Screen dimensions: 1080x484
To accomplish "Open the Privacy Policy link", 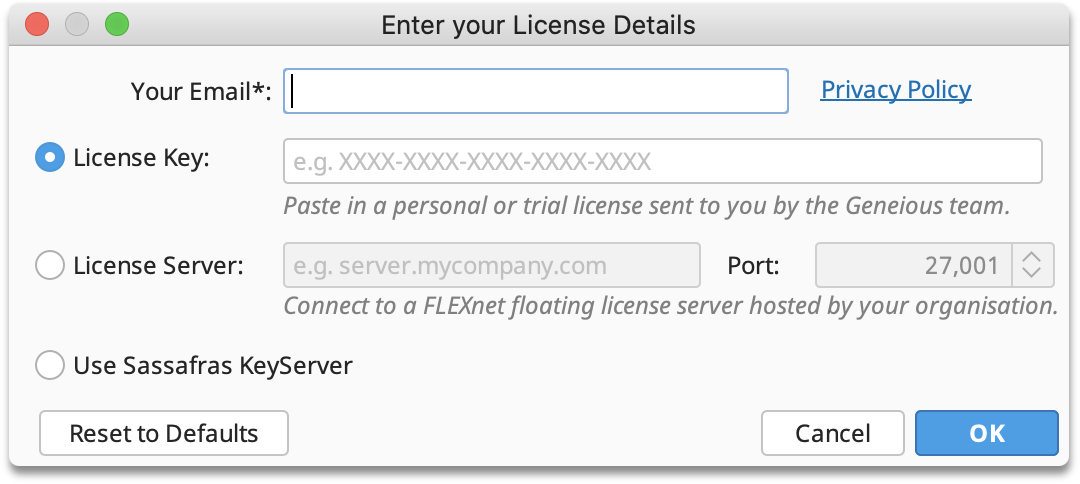I will pos(895,90).
